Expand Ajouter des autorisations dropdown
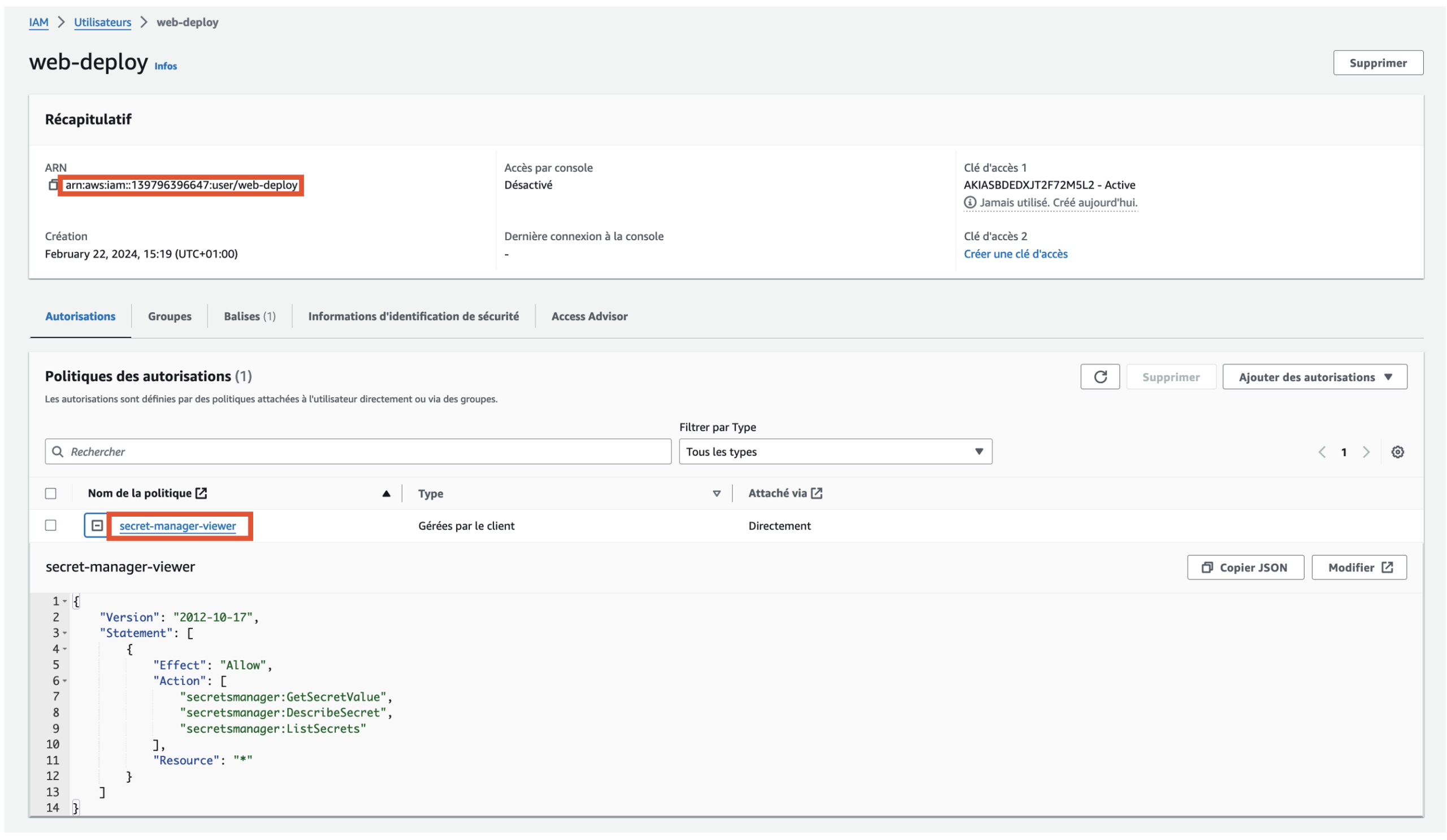The height and width of the screenshot is (840, 1447). [x=1314, y=376]
